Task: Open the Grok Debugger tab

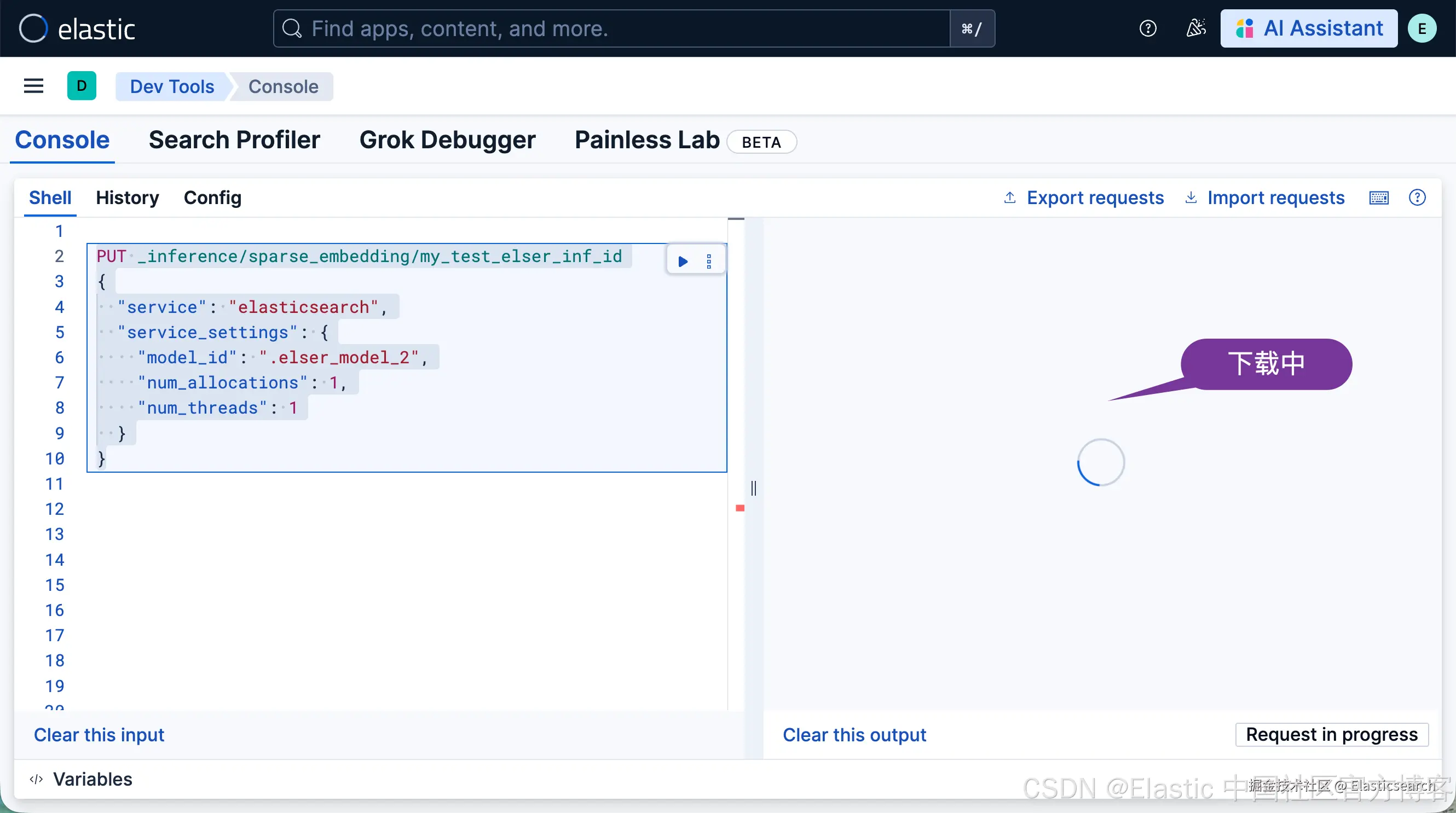Action: pos(447,140)
